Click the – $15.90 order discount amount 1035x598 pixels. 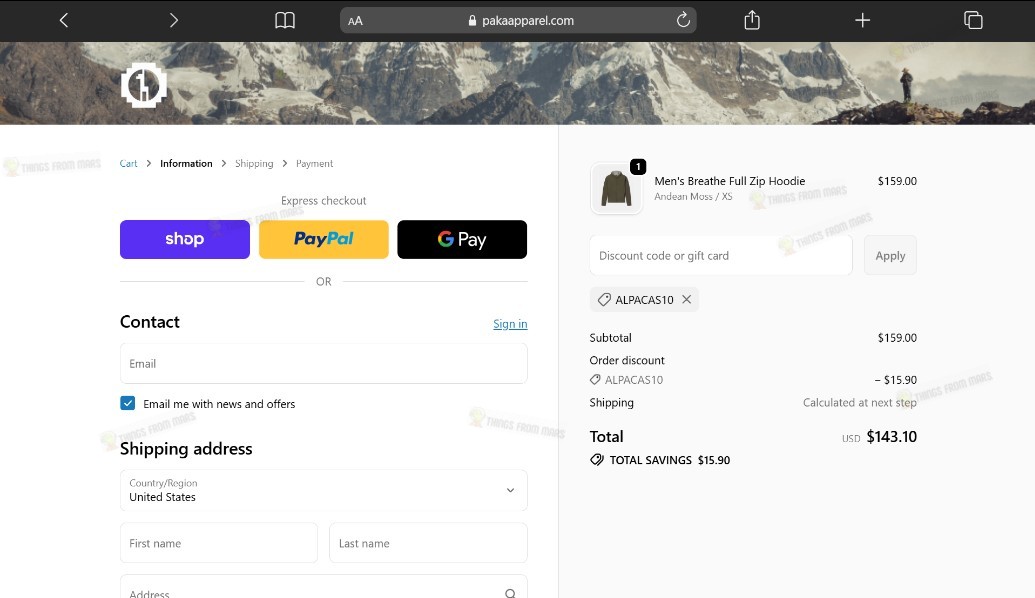(x=895, y=380)
